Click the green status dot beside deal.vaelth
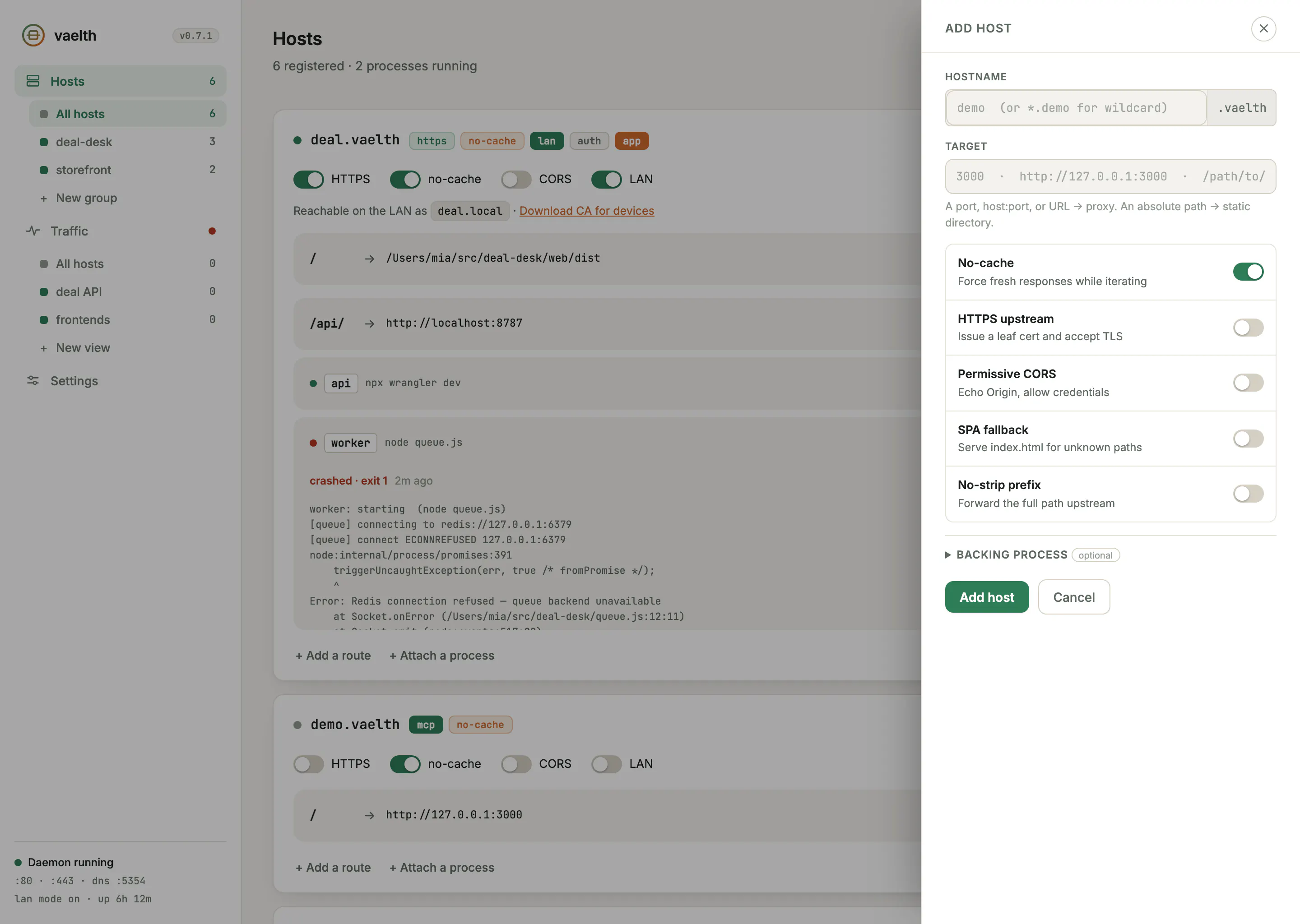The width and height of the screenshot is (1300, 924). [x=297, y=140]
